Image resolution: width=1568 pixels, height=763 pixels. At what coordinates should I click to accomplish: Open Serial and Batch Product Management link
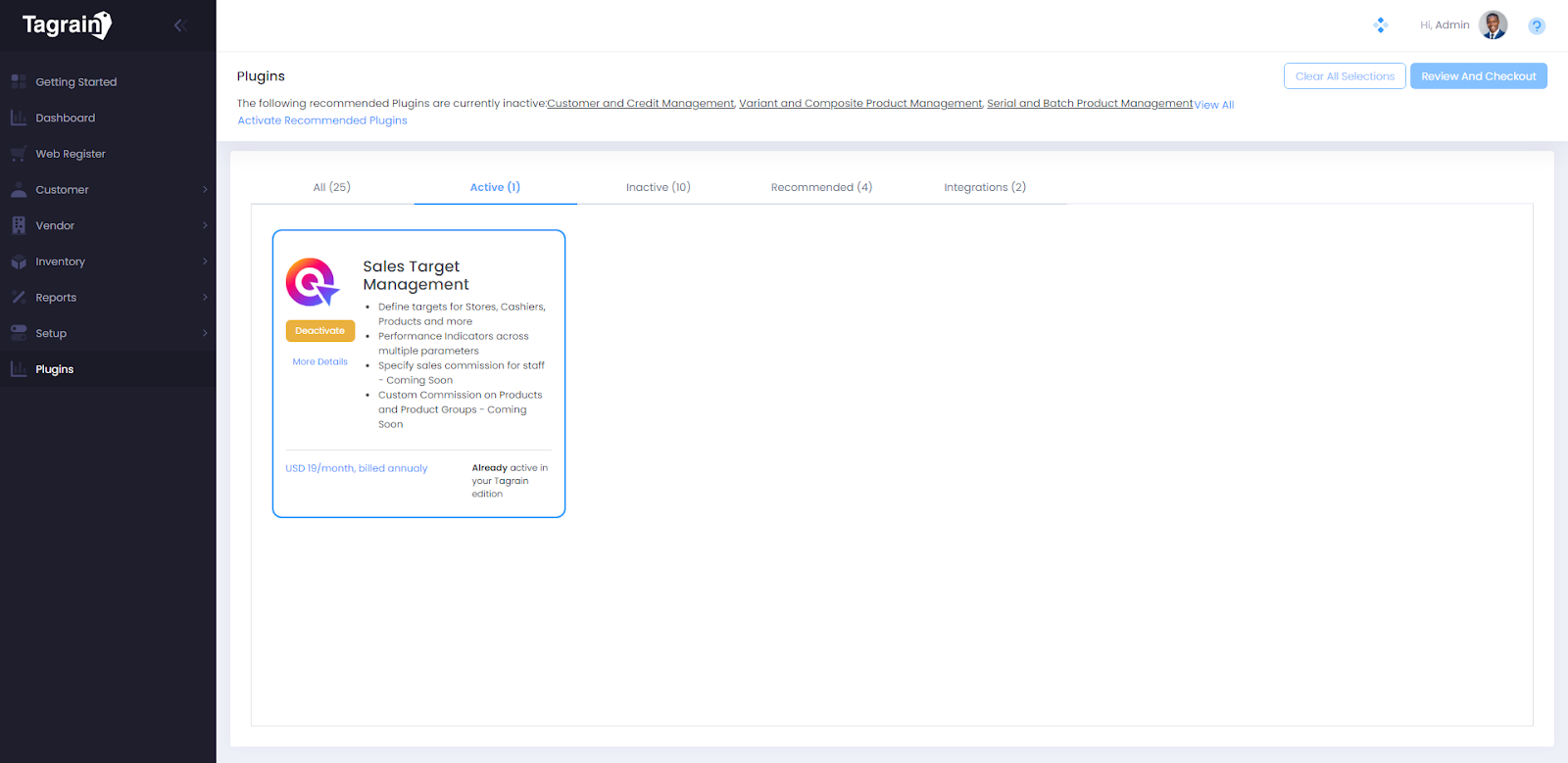click(x=1090, y=104)
